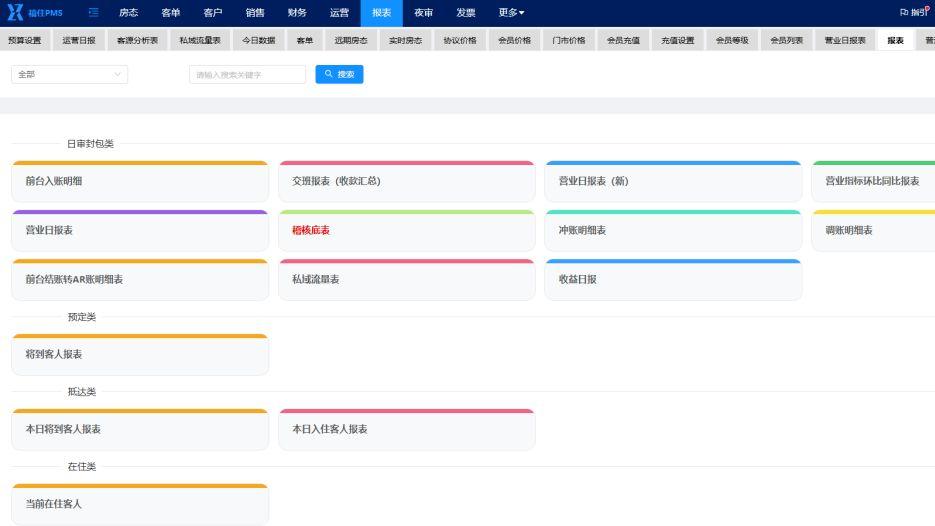This screenshot has width=935, height=526.
Task: Switch to the 今日数据 tab
Action: tap(259, 41)
